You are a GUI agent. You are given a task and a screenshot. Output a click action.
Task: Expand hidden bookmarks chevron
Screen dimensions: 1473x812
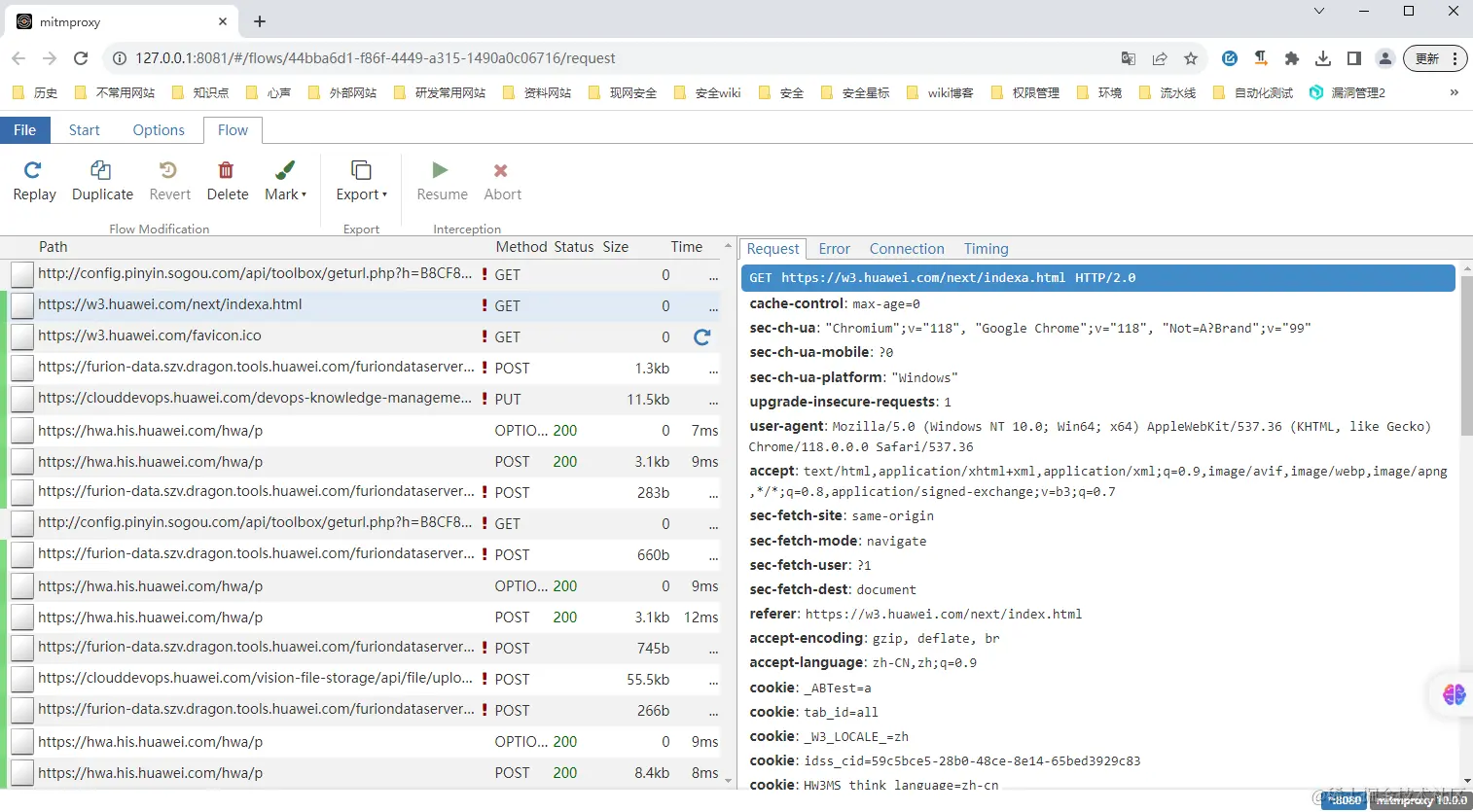(1455, 92)
